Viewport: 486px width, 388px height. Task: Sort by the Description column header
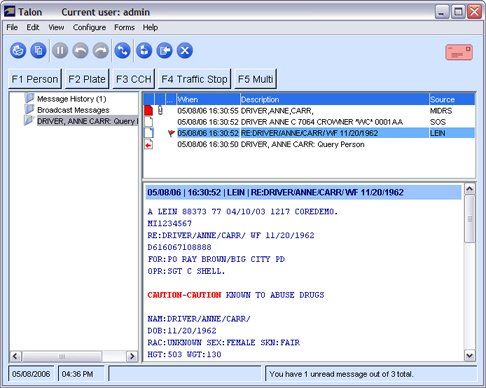335,99
